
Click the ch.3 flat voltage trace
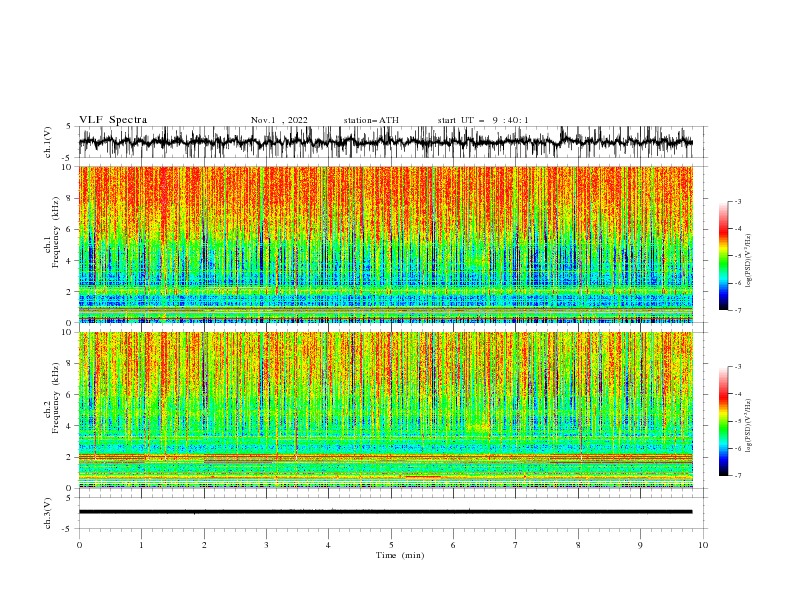click(x=386, y=512)
